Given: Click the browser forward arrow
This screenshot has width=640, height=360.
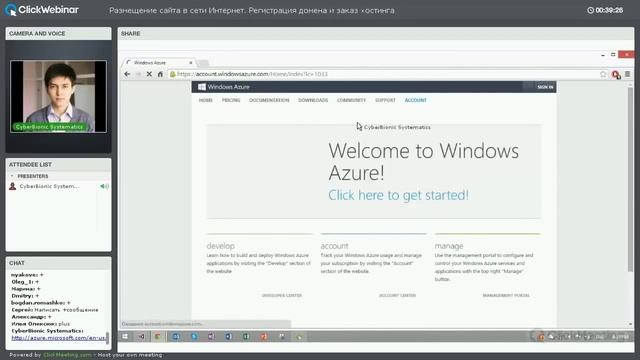Looking at the screenshot, I should (138, 74).
